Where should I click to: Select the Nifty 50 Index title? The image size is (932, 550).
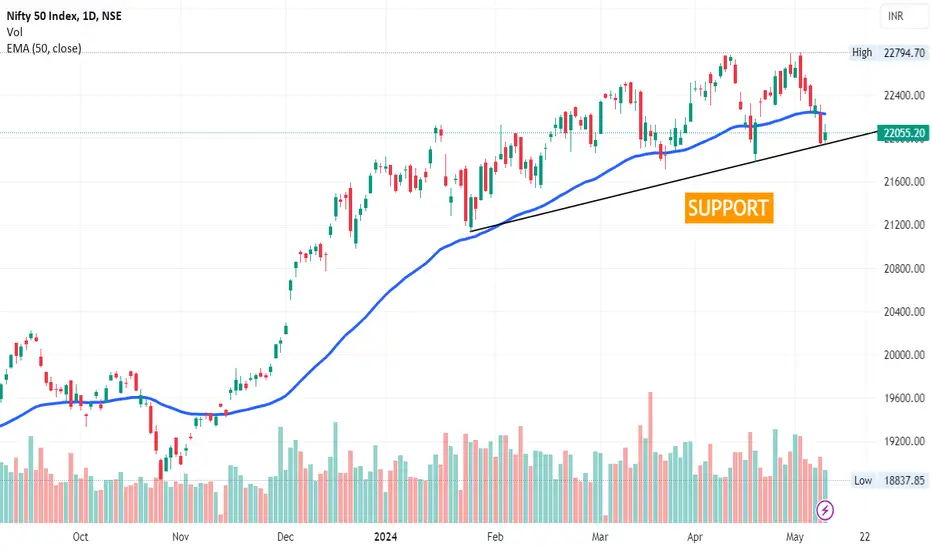64,16
